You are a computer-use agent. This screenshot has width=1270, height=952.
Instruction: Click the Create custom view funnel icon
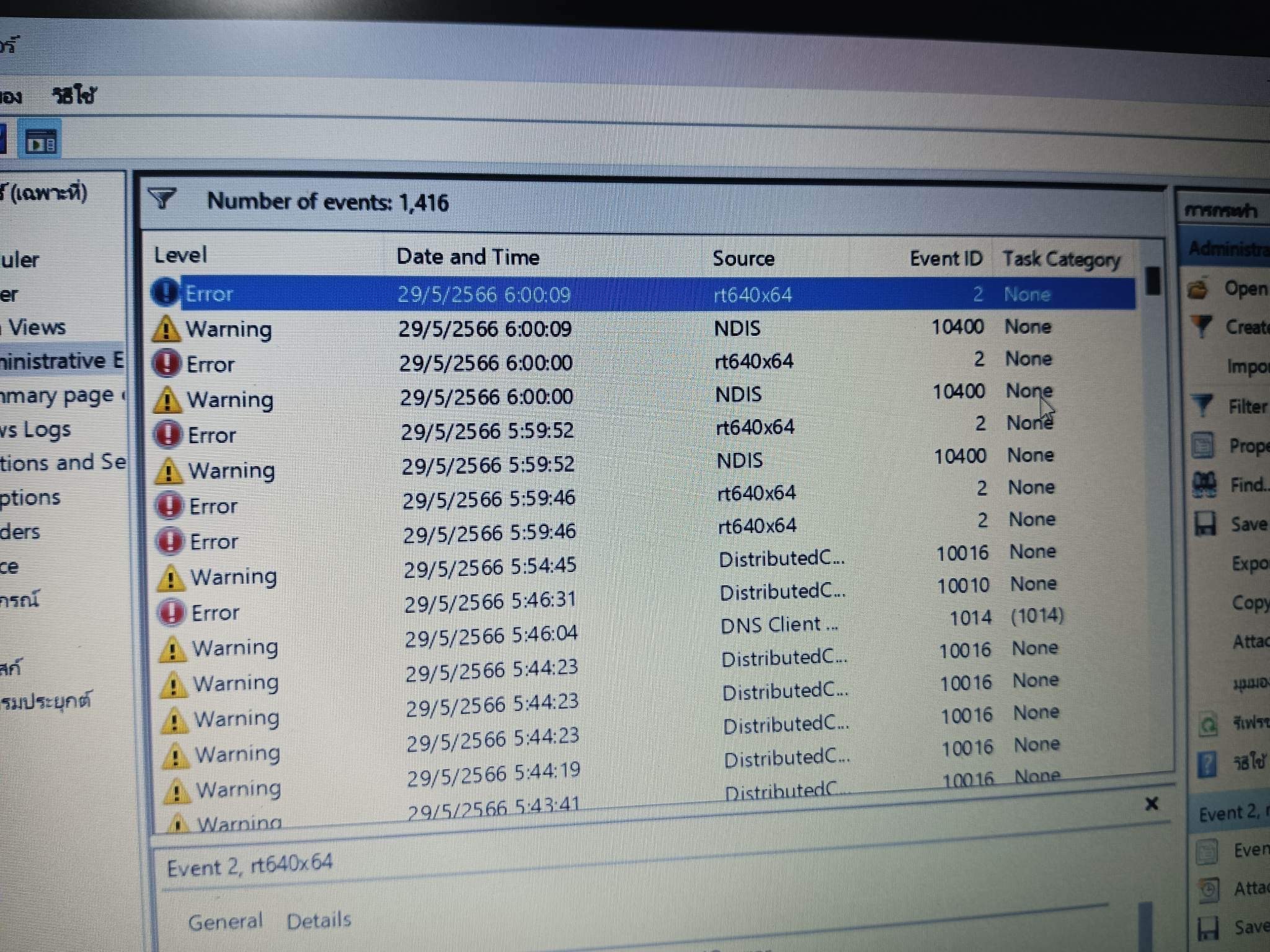(x=1202, y=326)
